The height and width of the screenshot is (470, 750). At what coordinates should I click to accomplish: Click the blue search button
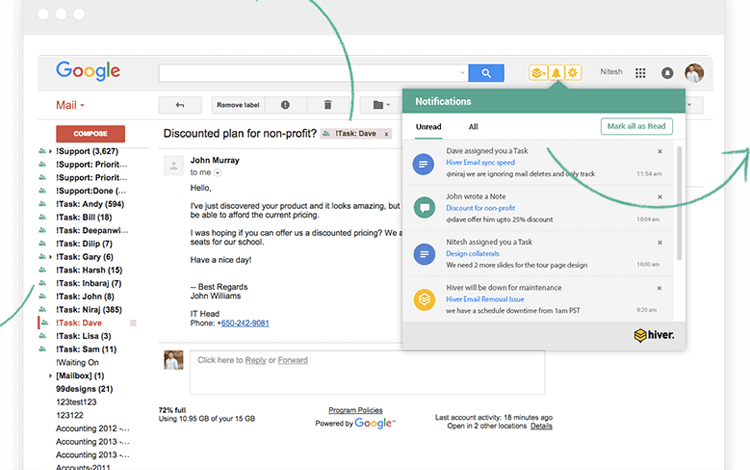coord(486,73)
